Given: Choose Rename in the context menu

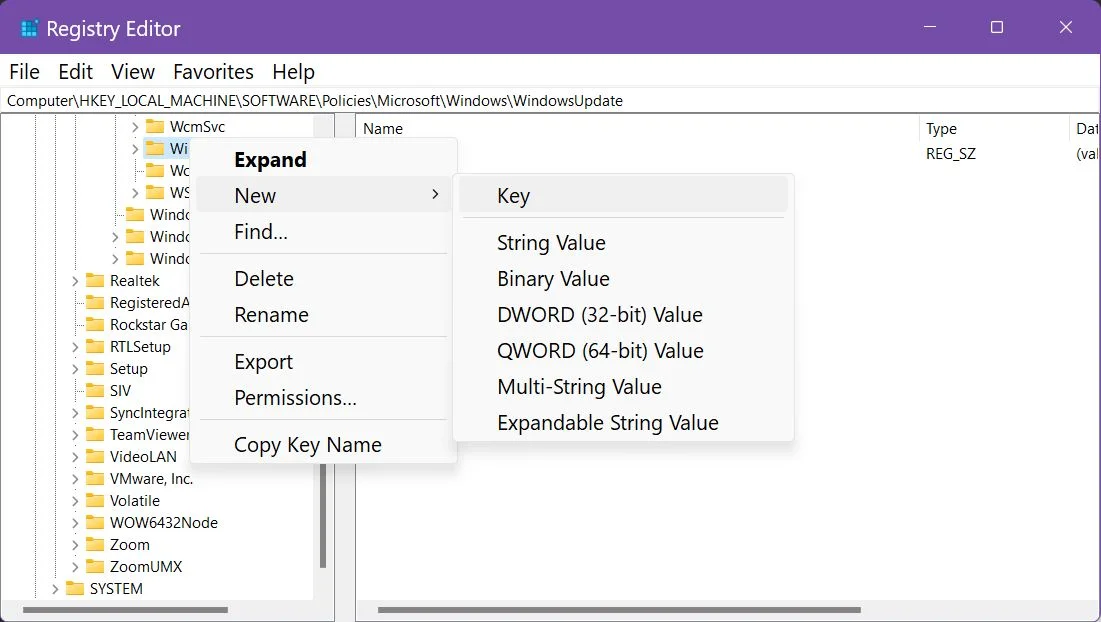Looking at the screenshot, I should coord(323,315).
